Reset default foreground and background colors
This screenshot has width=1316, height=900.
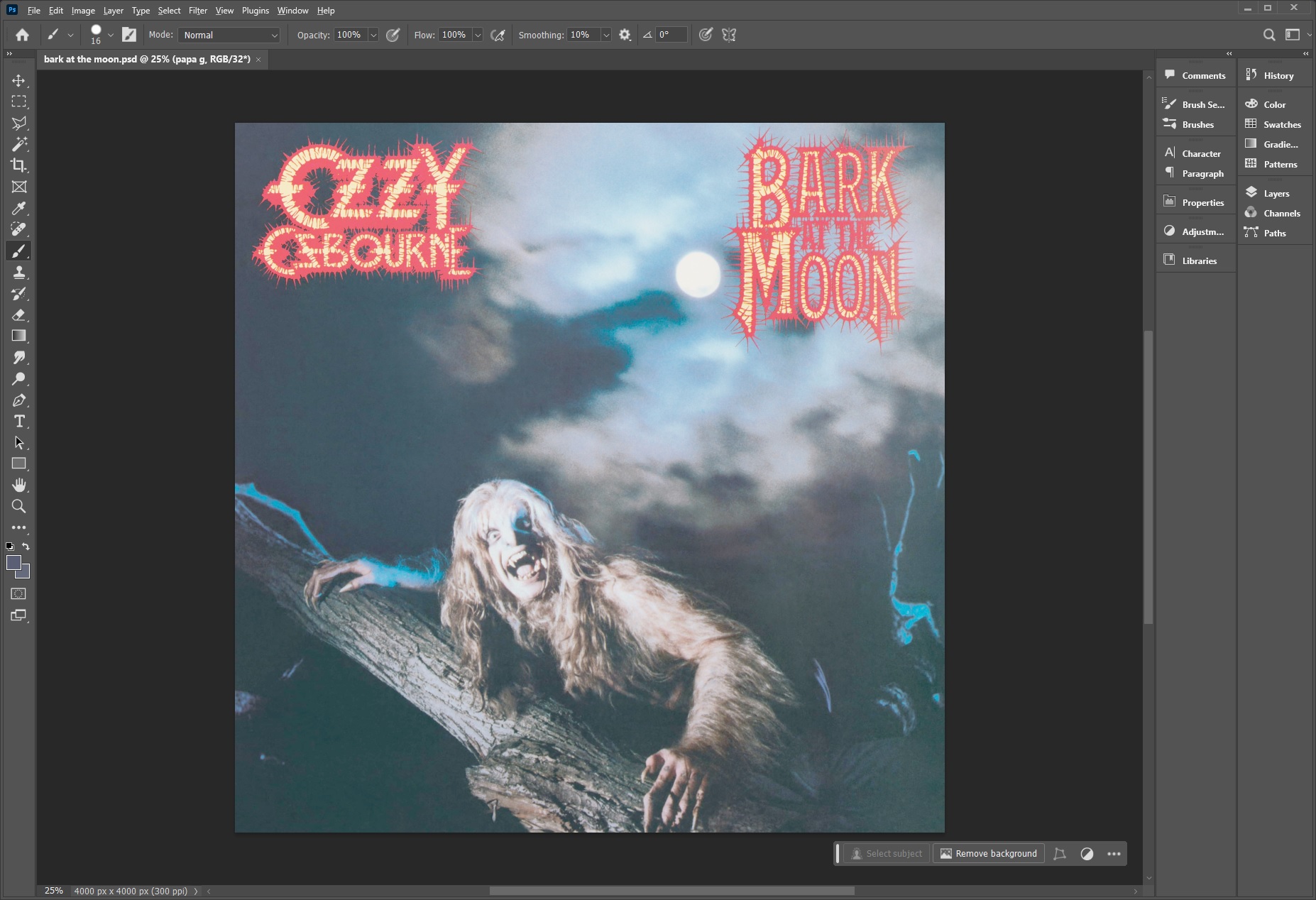point(10,547)
